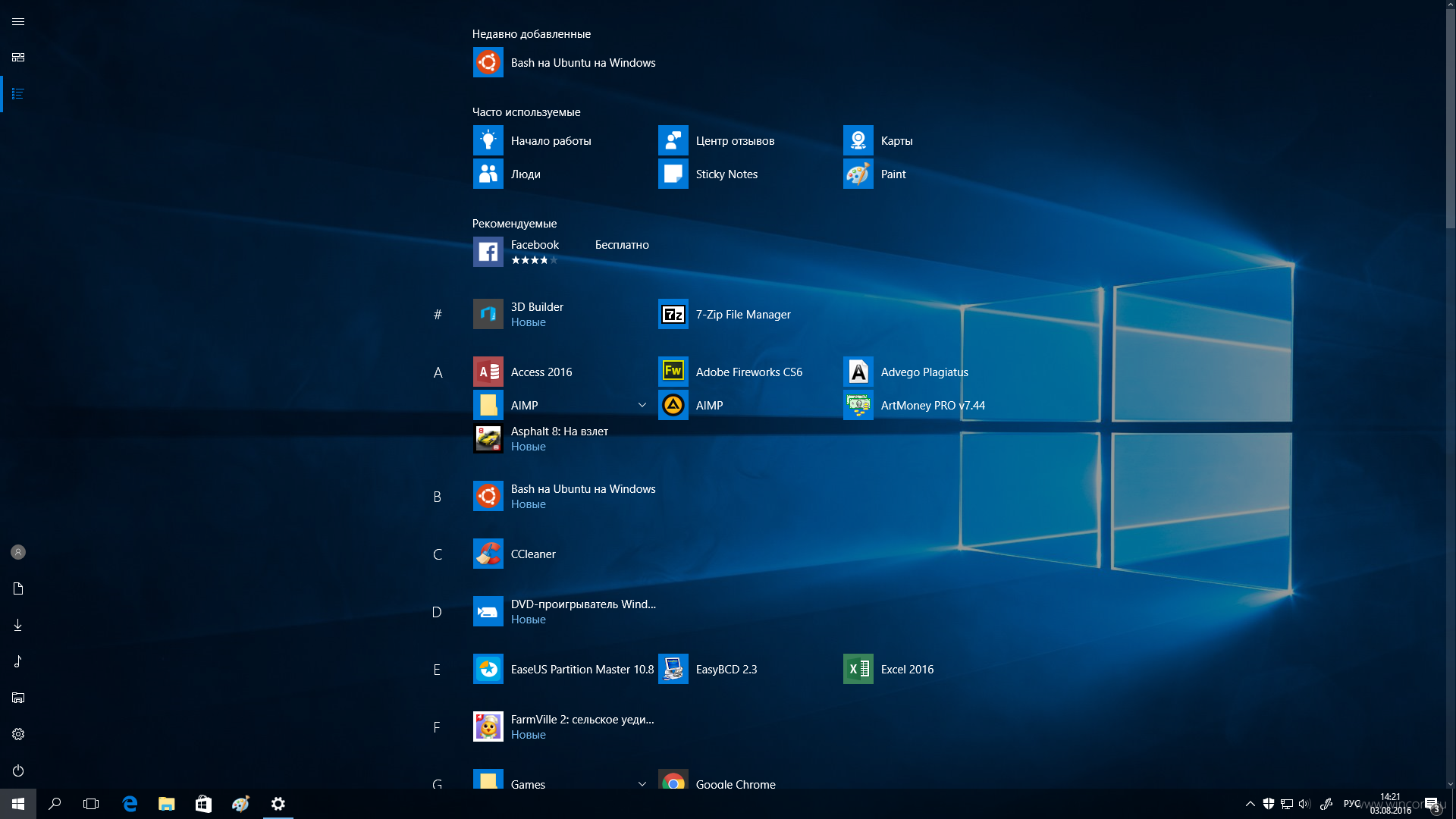Open taskbar search

point(55,804)
